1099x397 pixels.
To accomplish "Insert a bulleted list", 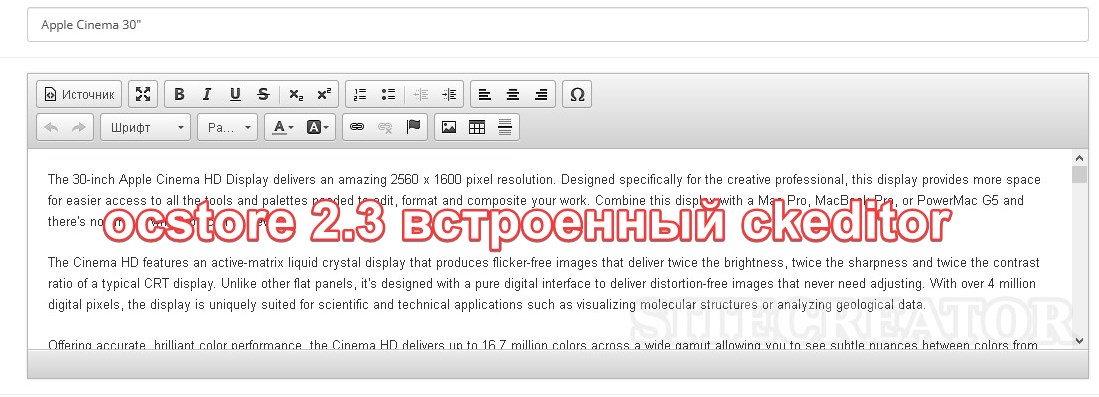I will tap(388, 94).
